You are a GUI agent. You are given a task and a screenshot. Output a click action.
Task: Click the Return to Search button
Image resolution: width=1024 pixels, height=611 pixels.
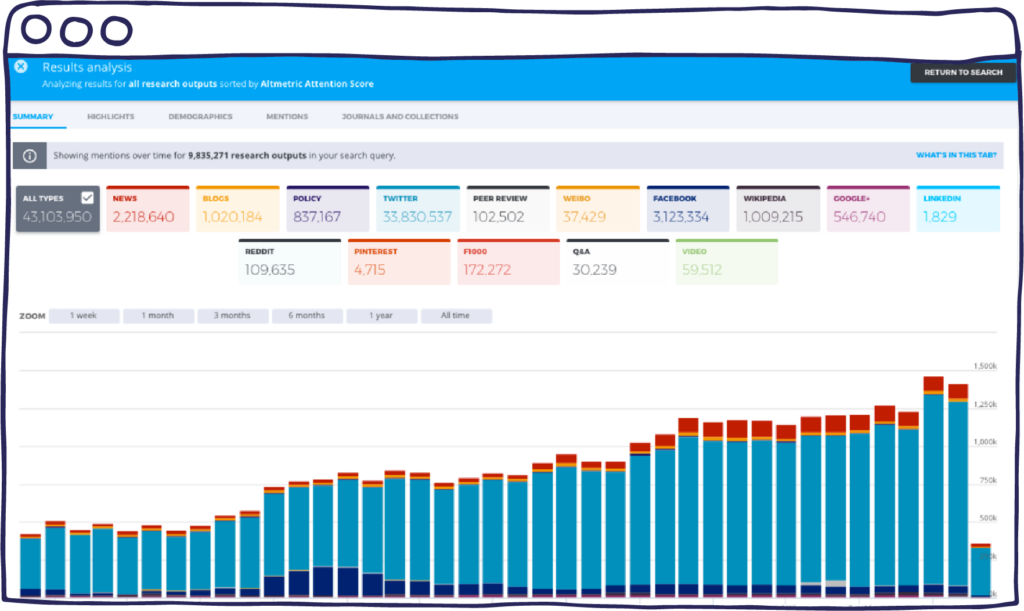point(963,72)
